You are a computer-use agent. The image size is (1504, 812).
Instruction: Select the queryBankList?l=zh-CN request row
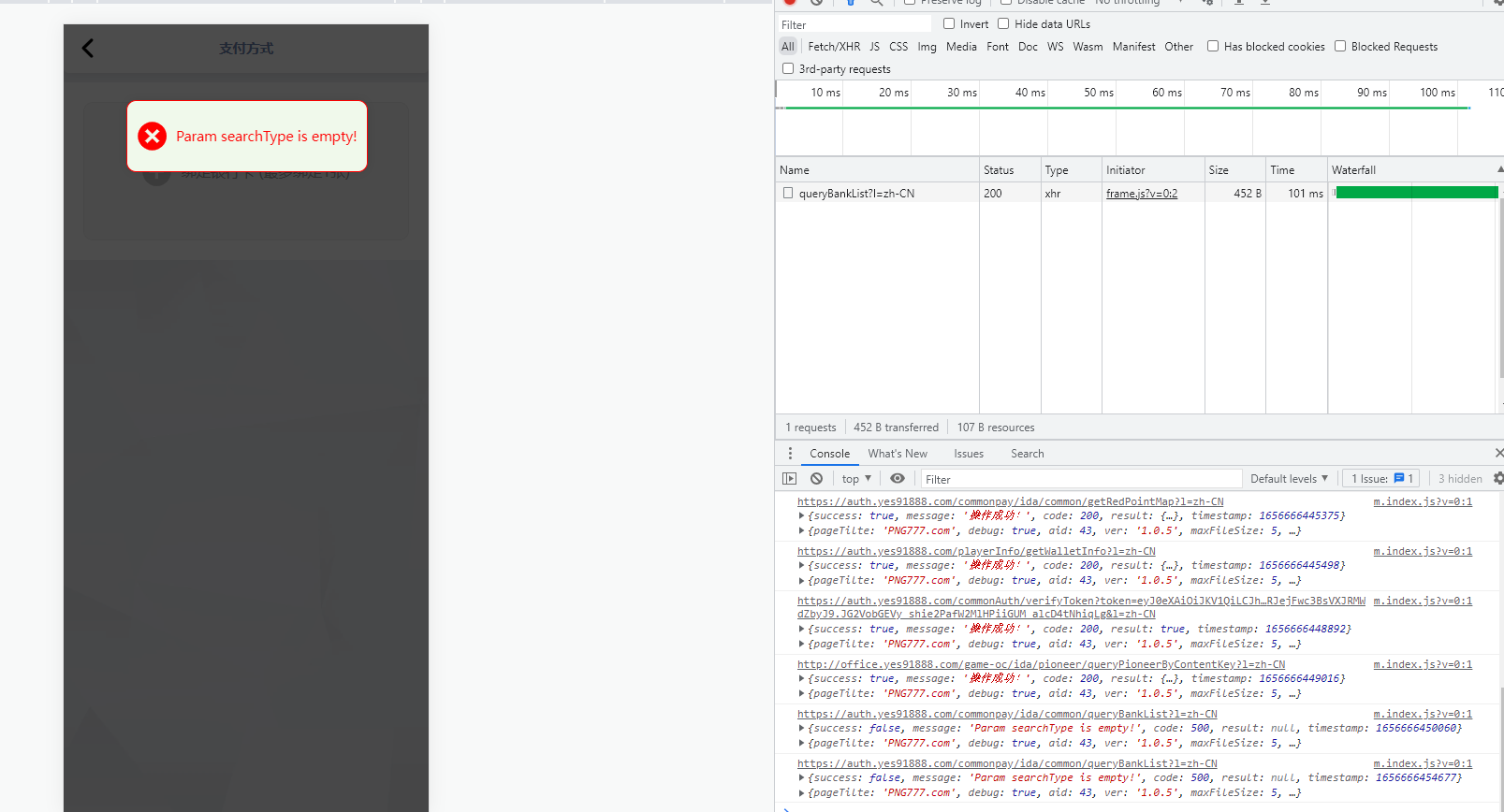coord(1137,194)
